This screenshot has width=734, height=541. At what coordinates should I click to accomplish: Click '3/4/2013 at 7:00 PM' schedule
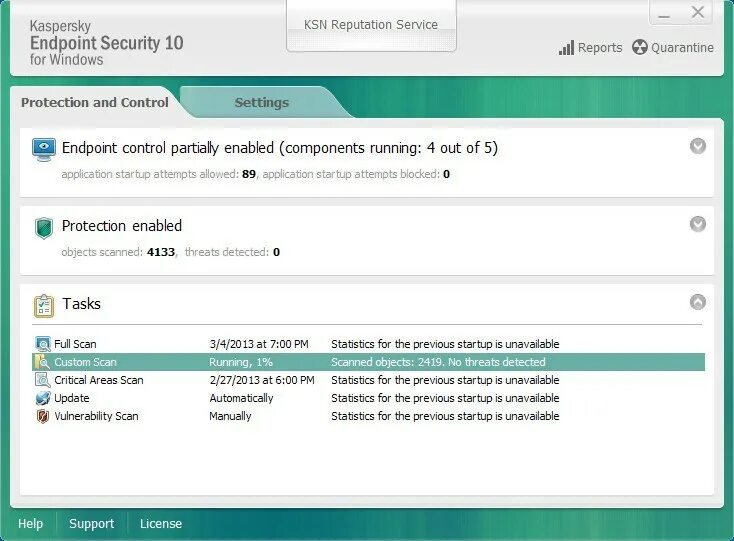(259, 344)
